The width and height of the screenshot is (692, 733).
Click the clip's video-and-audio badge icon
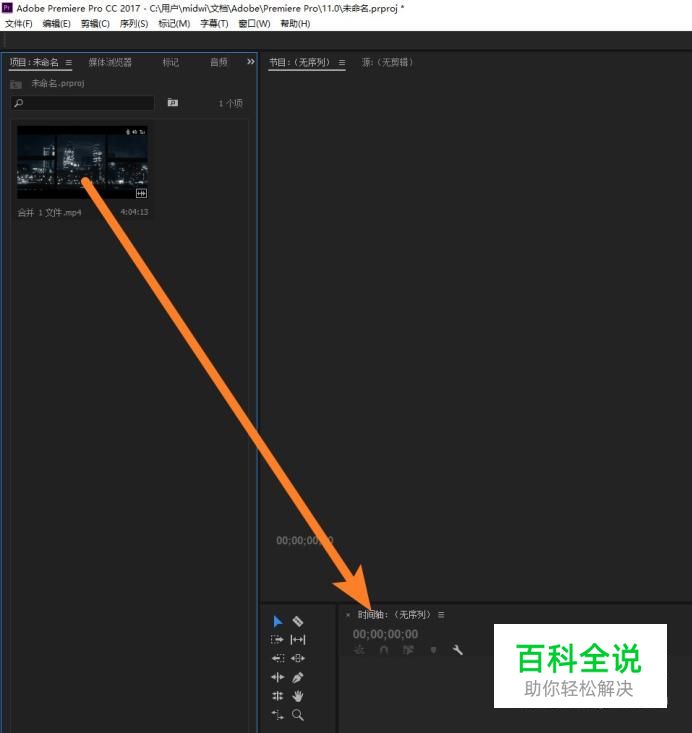141,193
